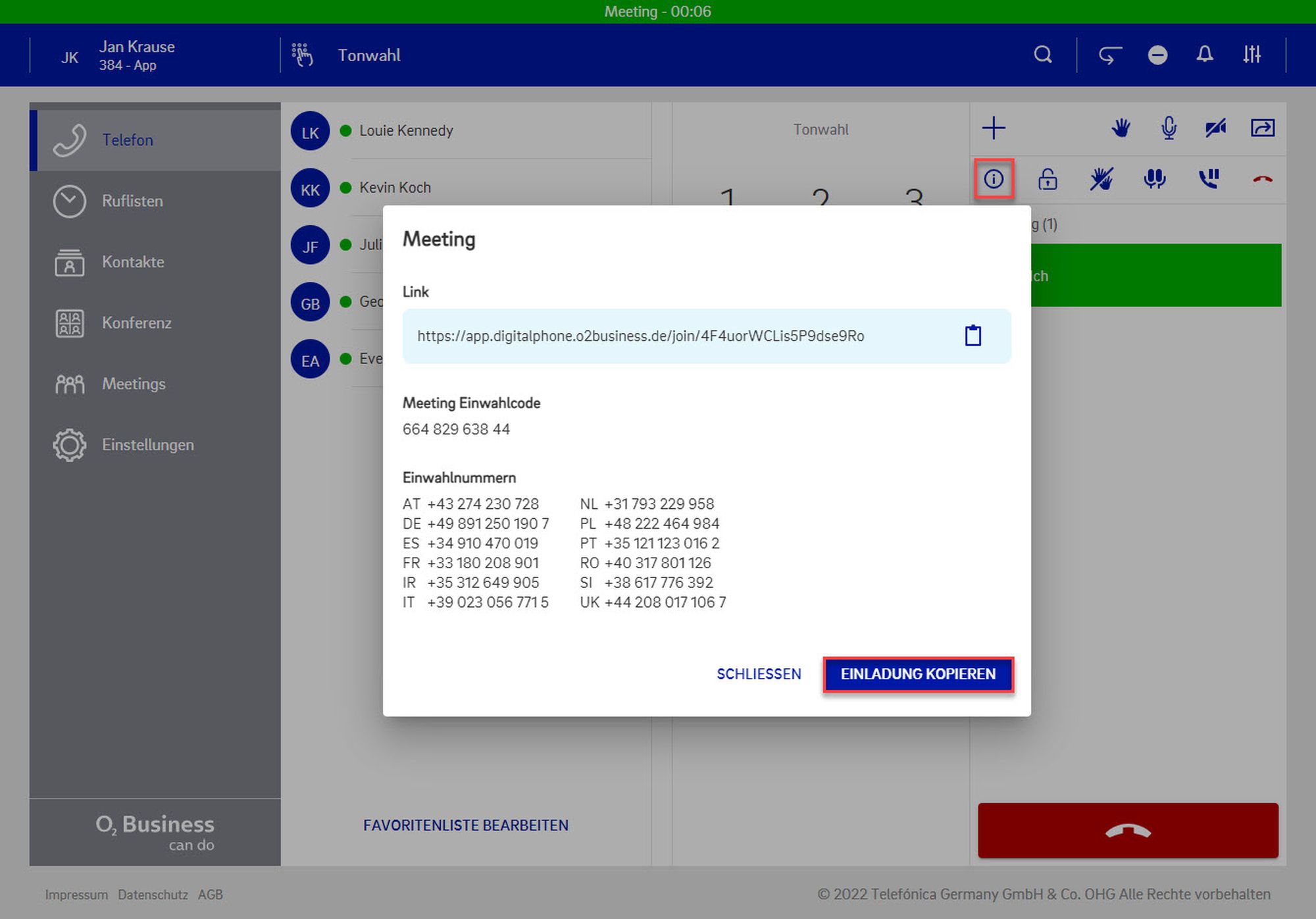Start screen sharing

coord(1262,128)
